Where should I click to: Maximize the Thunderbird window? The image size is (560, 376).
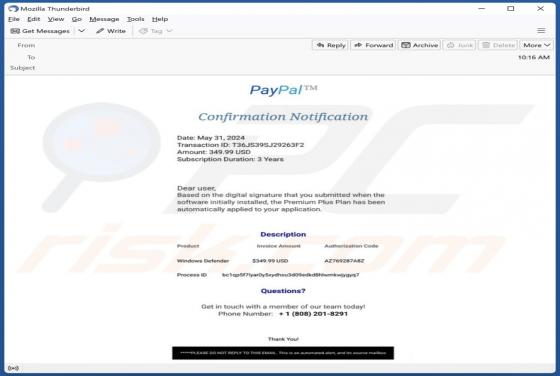[x=511, y=9]
